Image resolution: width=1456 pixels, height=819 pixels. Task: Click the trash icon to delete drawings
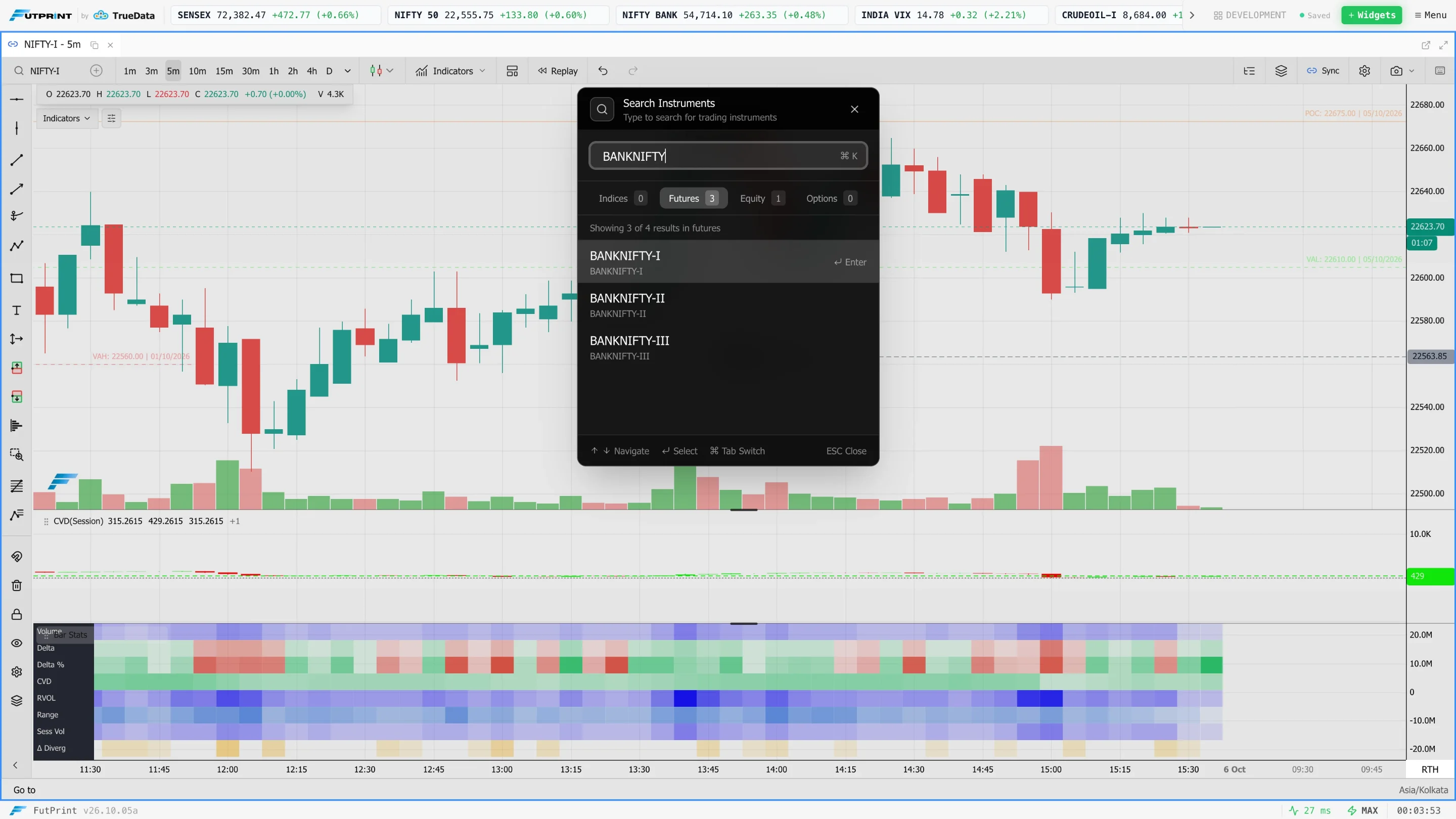tap(16, 585)
